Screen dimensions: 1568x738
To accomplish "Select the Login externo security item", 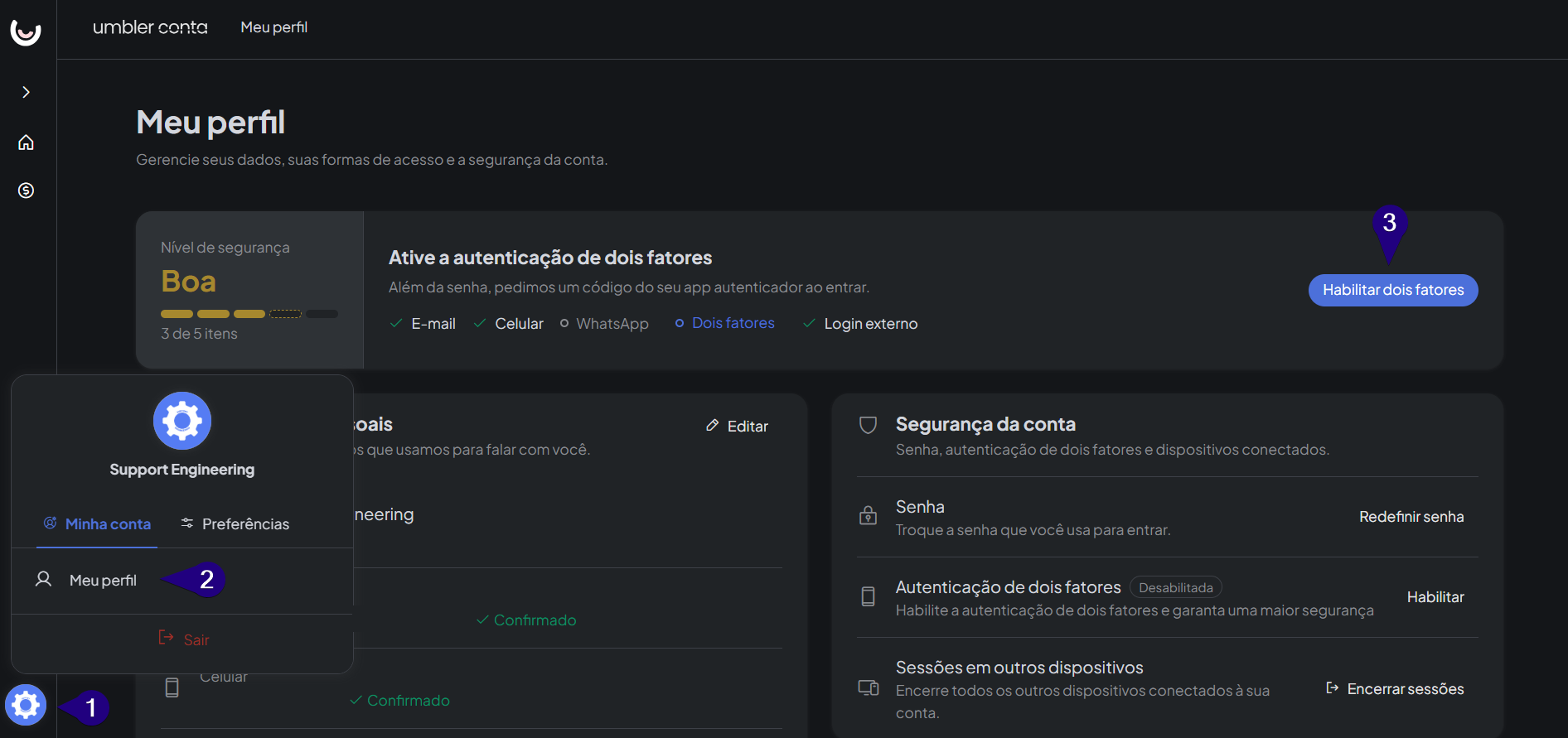I will pos(860,324).
